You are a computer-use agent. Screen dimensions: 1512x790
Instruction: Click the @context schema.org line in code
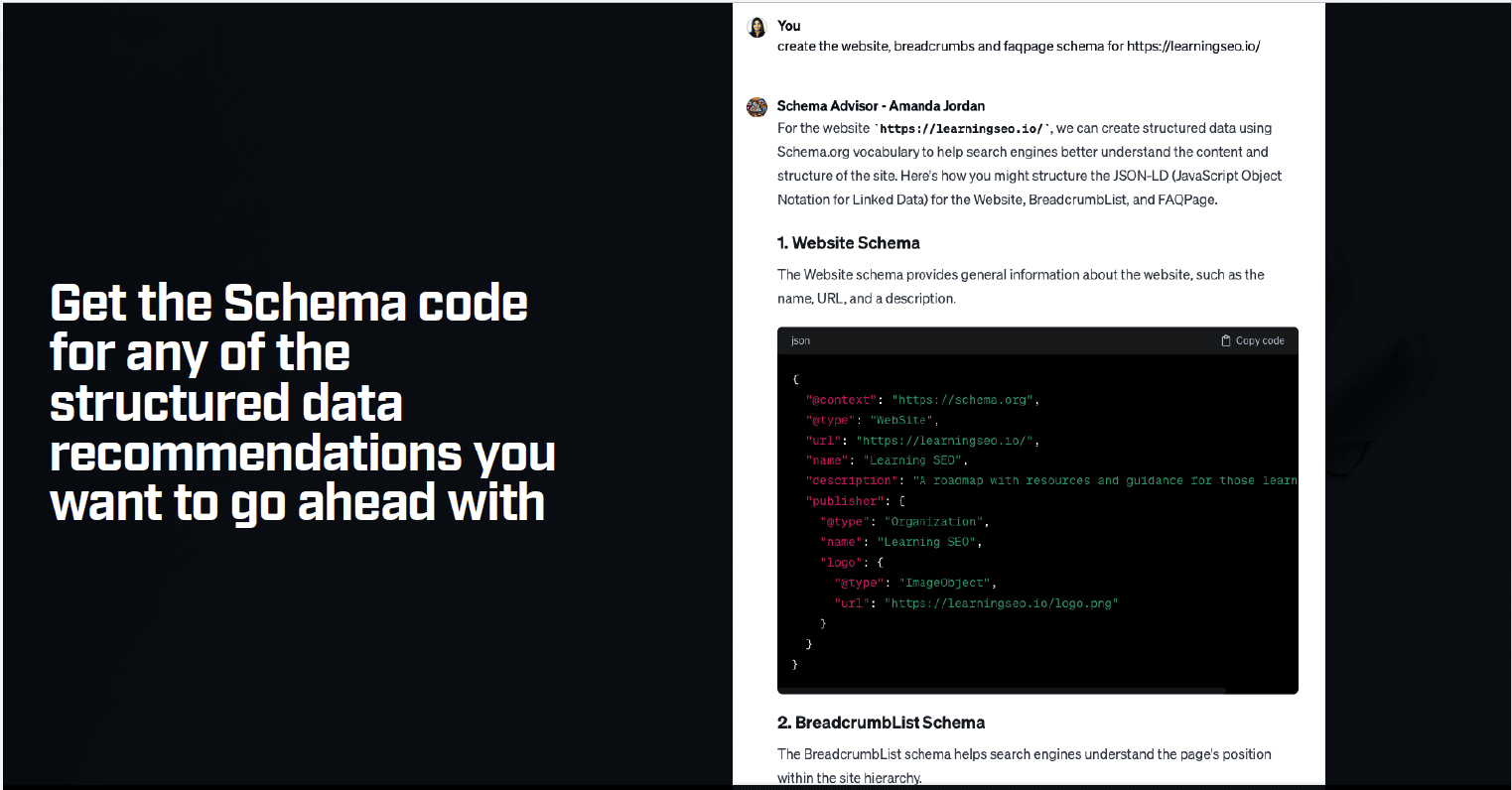click(x=913, y=399)
